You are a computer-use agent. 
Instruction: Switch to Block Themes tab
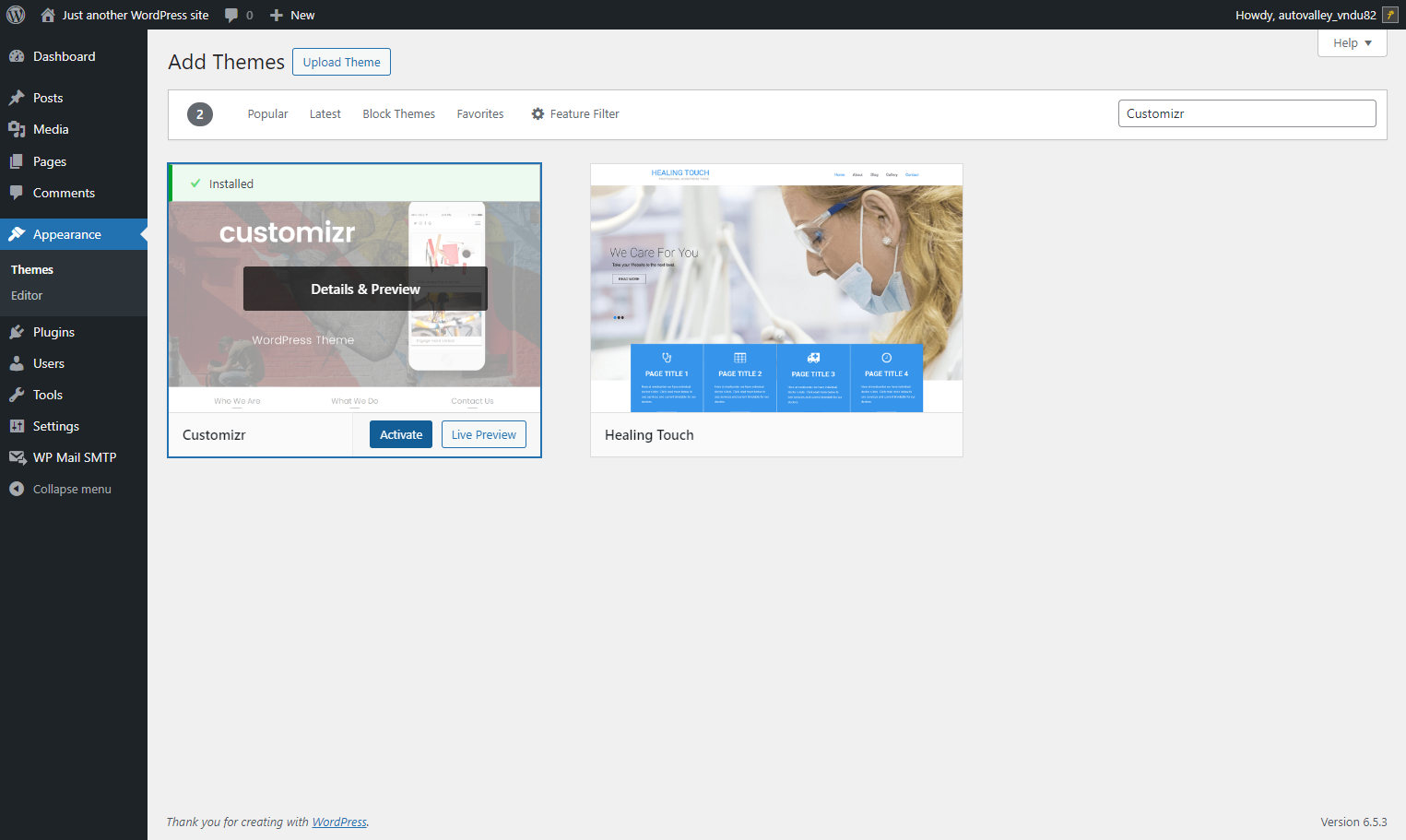(x=399, y=114)
